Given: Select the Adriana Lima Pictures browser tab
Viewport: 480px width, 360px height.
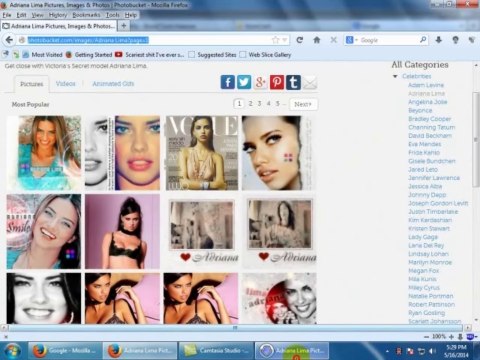Looking at the screenshot, I should tap(59, 26).
